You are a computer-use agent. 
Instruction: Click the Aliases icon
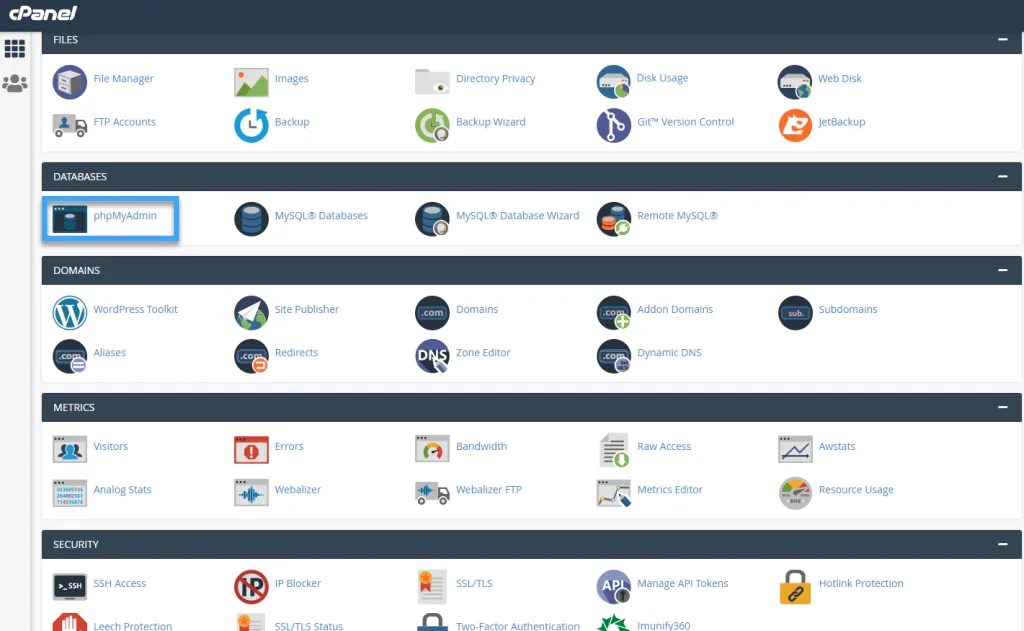[x=69, y=356]
